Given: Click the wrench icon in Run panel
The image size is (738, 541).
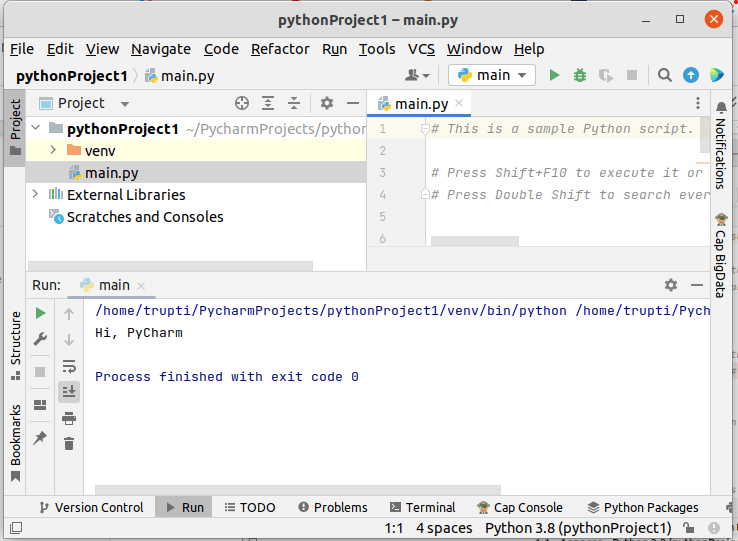Looking at the screenshot, I should click(40, 340).
